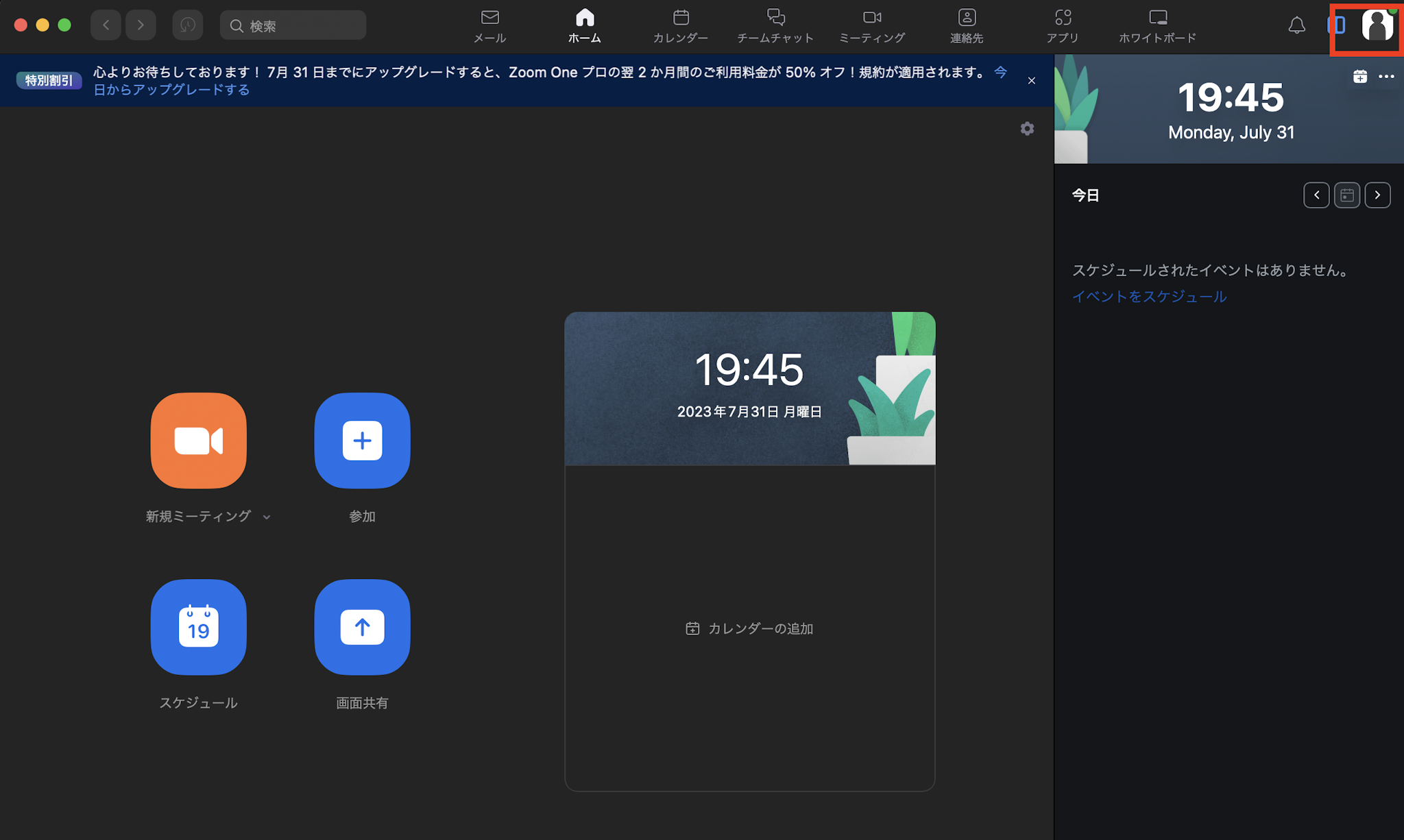This screenshot has width=1404, height=840.
Task: Go to next day with right chevron
Action: coord(1377,195)
